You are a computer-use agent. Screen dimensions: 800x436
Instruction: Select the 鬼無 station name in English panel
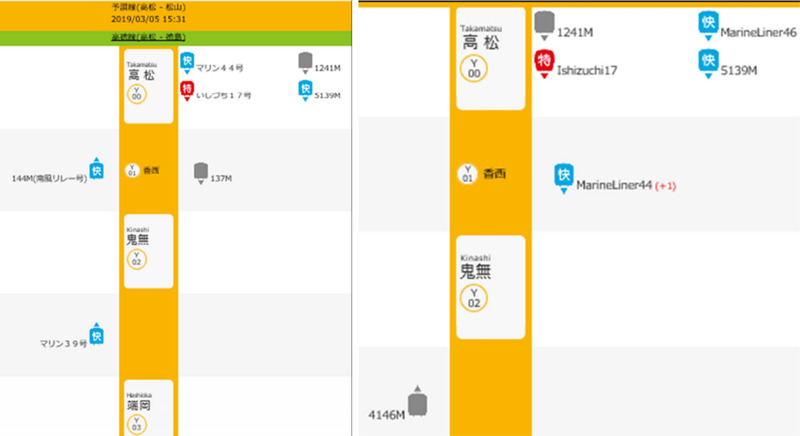[476, 271]
